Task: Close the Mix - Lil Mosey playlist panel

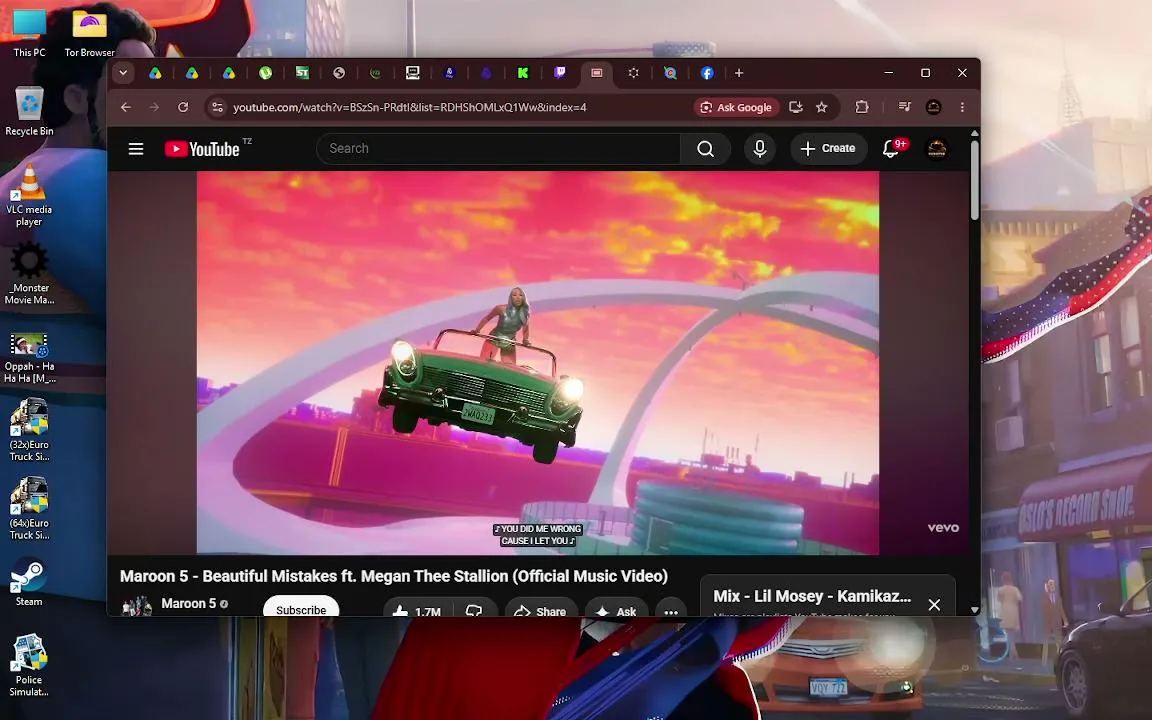Action: point(934,605)
